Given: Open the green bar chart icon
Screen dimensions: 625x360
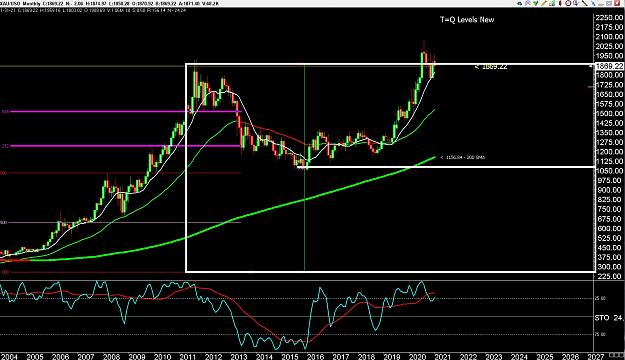Looking at the screenshot, I should click(x=552, y=3).
